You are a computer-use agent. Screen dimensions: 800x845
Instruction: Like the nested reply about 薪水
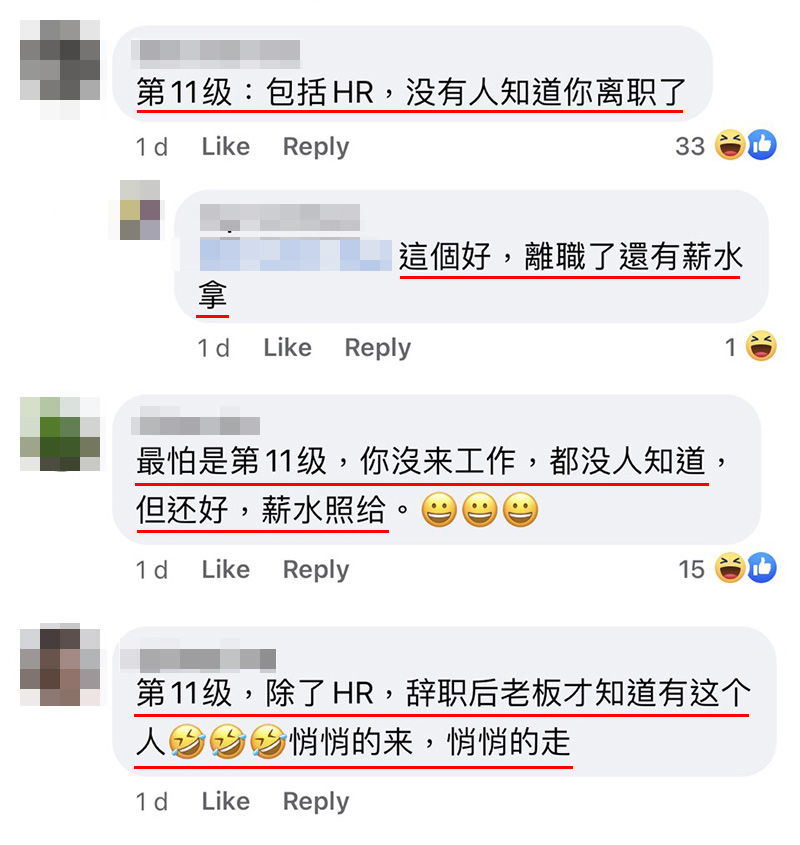[287, 348]
